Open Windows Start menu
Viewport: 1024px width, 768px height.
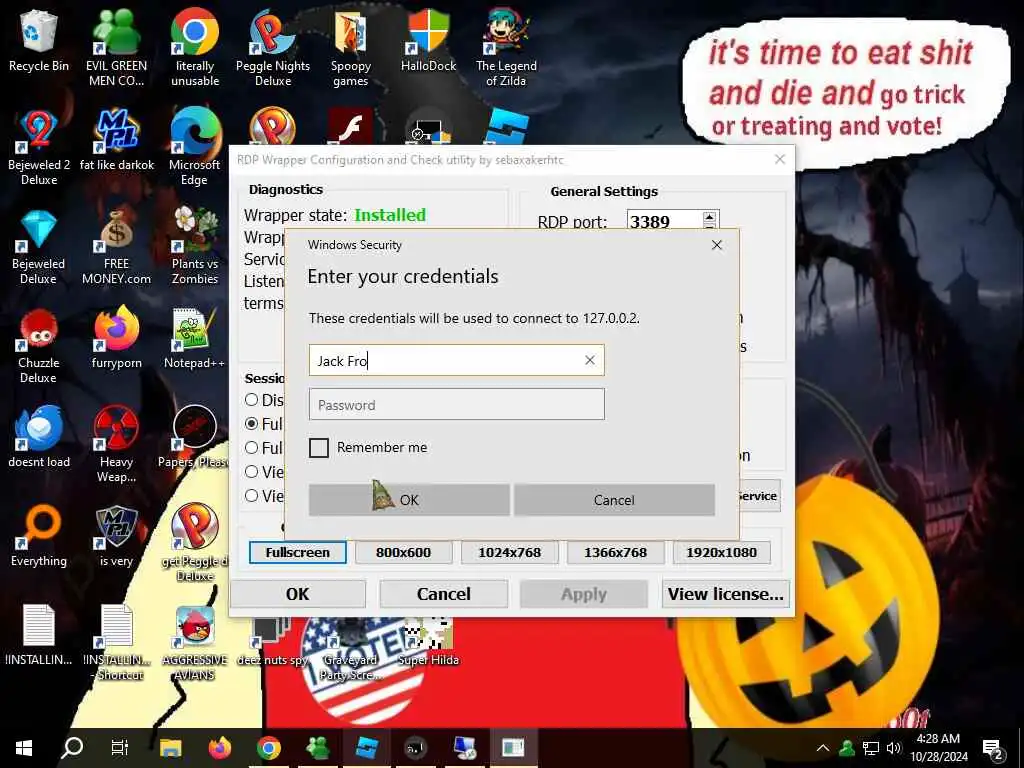tap(24, 748)
